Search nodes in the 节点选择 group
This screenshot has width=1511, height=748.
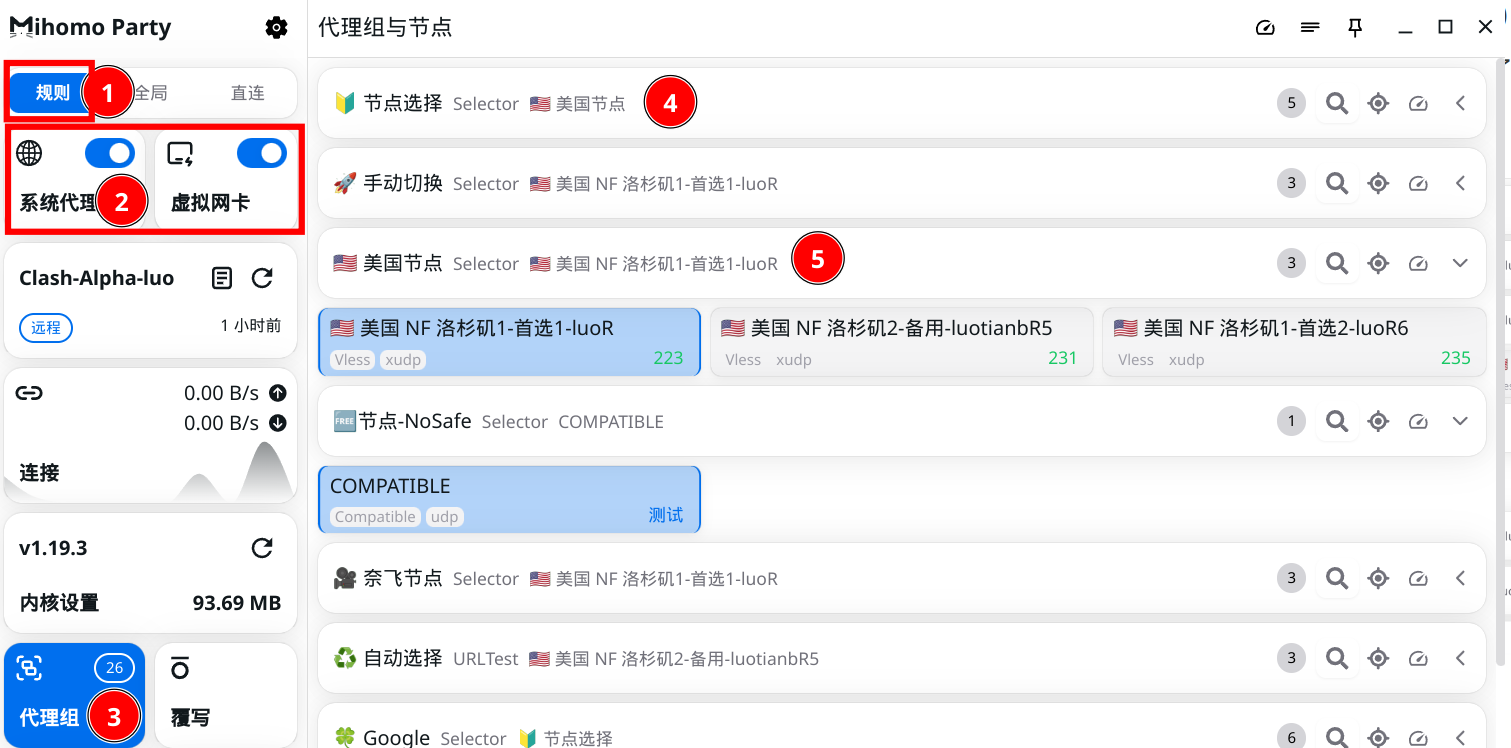tap(1337, 103)
